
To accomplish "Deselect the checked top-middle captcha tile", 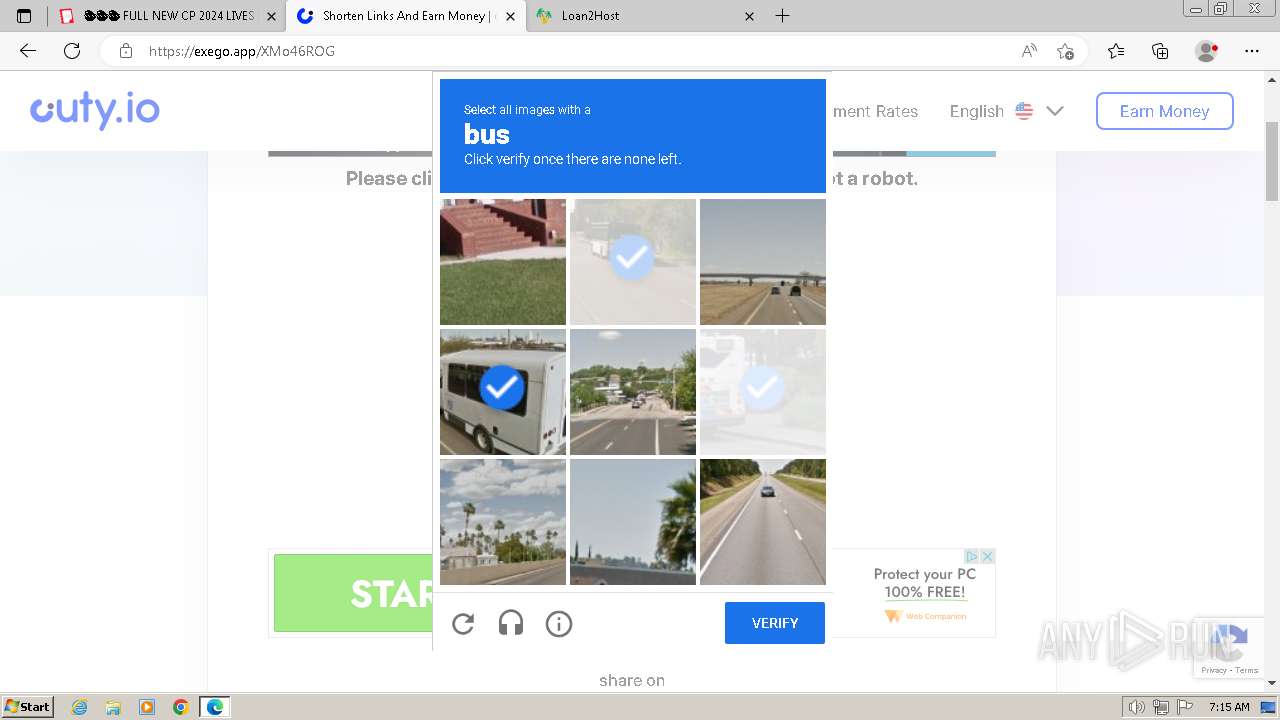I will point(633,262).
